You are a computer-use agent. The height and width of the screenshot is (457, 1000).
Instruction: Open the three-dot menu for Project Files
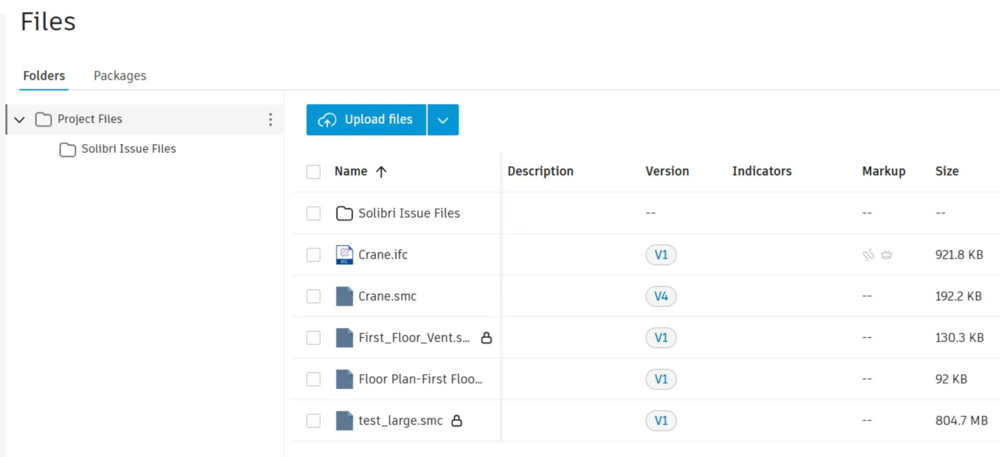[x=270, y=119]
